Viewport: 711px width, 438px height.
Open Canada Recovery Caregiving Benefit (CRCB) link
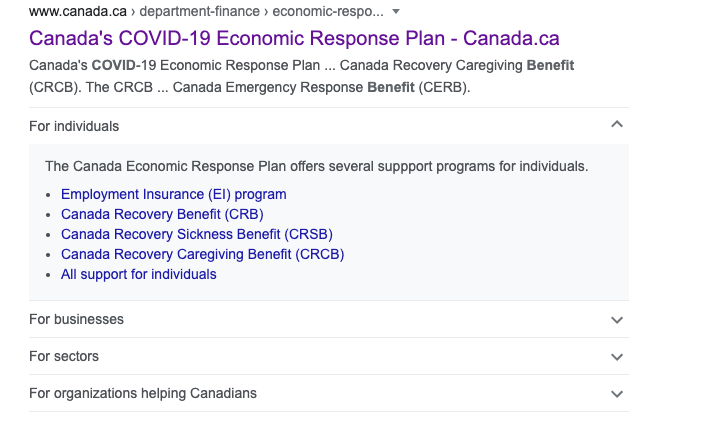click(x=202, y=254)
